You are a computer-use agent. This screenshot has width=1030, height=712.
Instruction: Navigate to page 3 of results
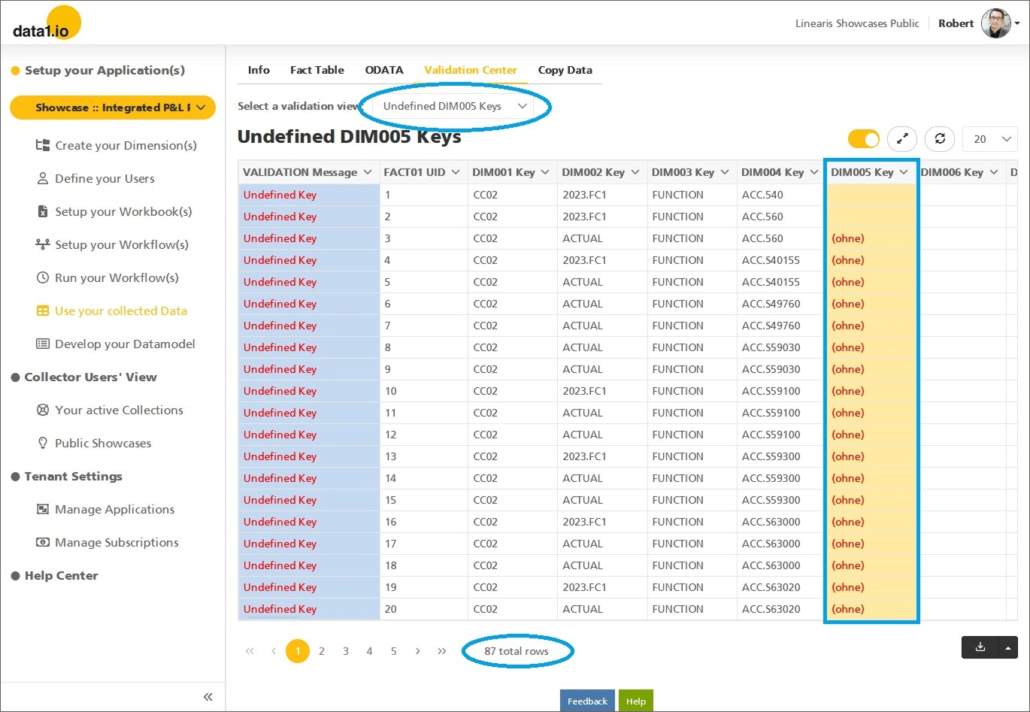point(346,651)
